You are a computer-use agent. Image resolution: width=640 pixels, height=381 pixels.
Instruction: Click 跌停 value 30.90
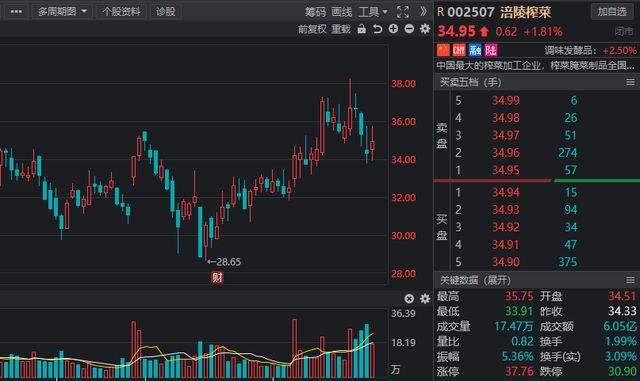pyautogui.click(x=622, y=372)
